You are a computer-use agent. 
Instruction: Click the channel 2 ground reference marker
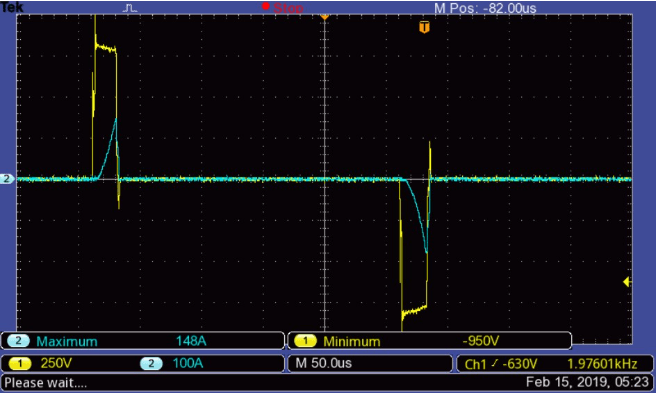click(7, 179)
